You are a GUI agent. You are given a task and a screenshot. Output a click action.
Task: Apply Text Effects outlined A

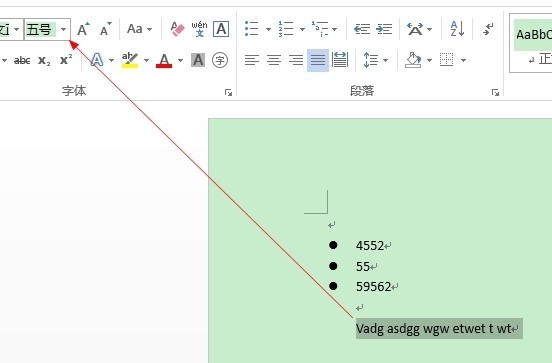[97, 60]
